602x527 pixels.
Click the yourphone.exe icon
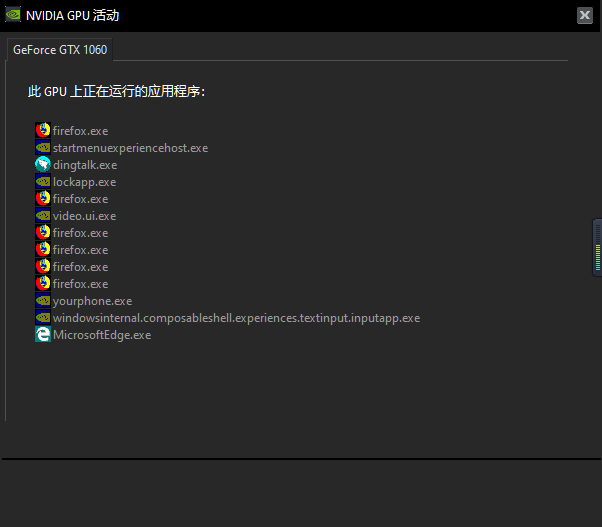[x=43, y=301]
